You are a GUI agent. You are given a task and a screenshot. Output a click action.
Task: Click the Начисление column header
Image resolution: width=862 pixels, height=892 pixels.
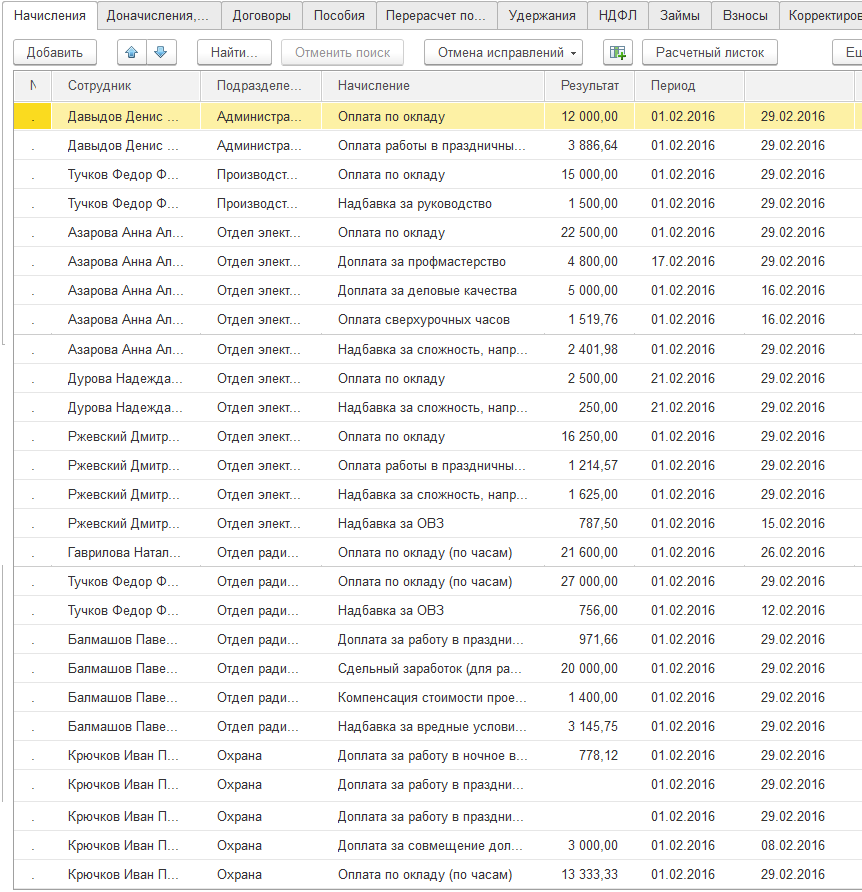[x=374, y=86]
